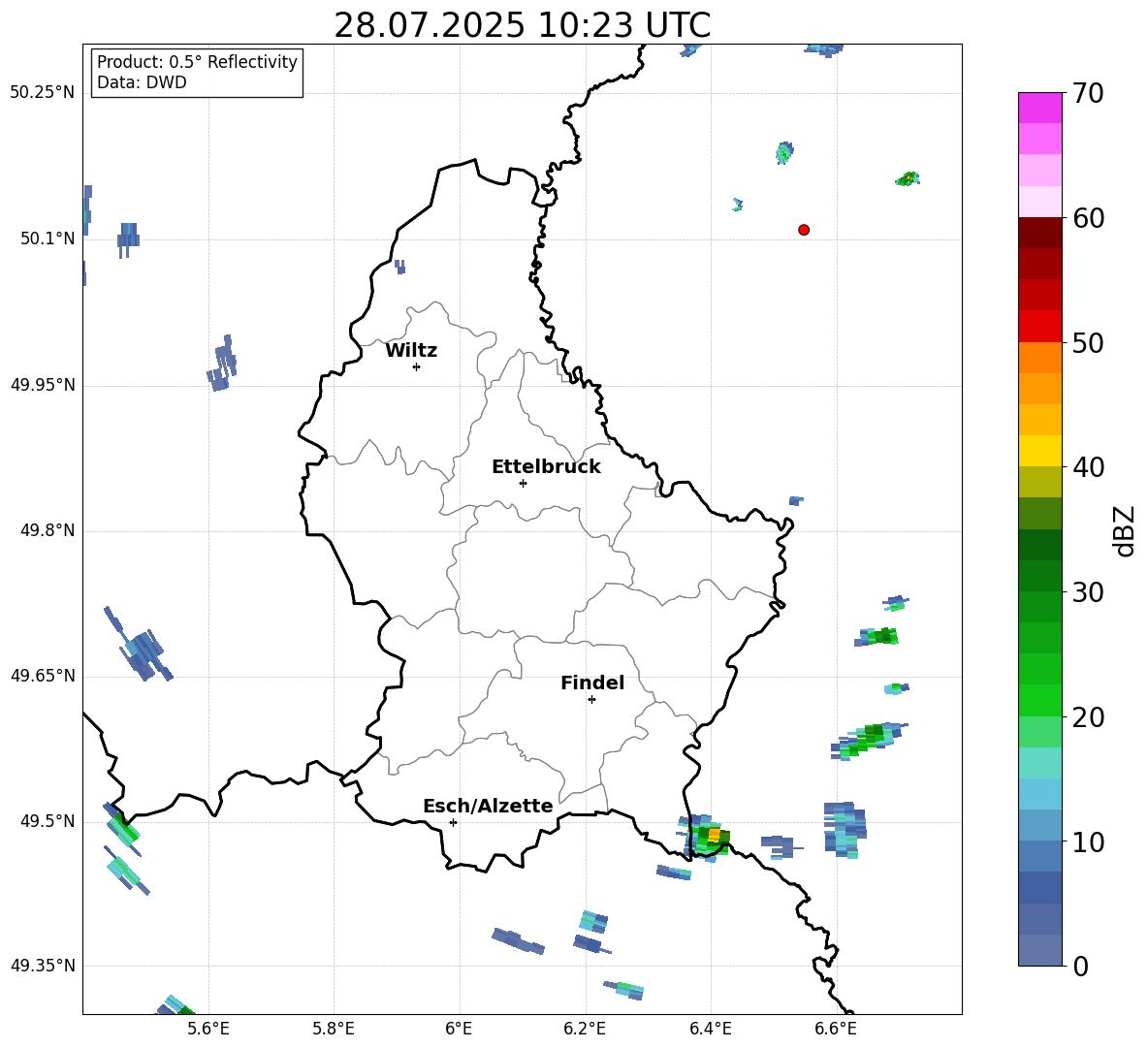Click the Ettelbruck location cross marker

[523, 483]
